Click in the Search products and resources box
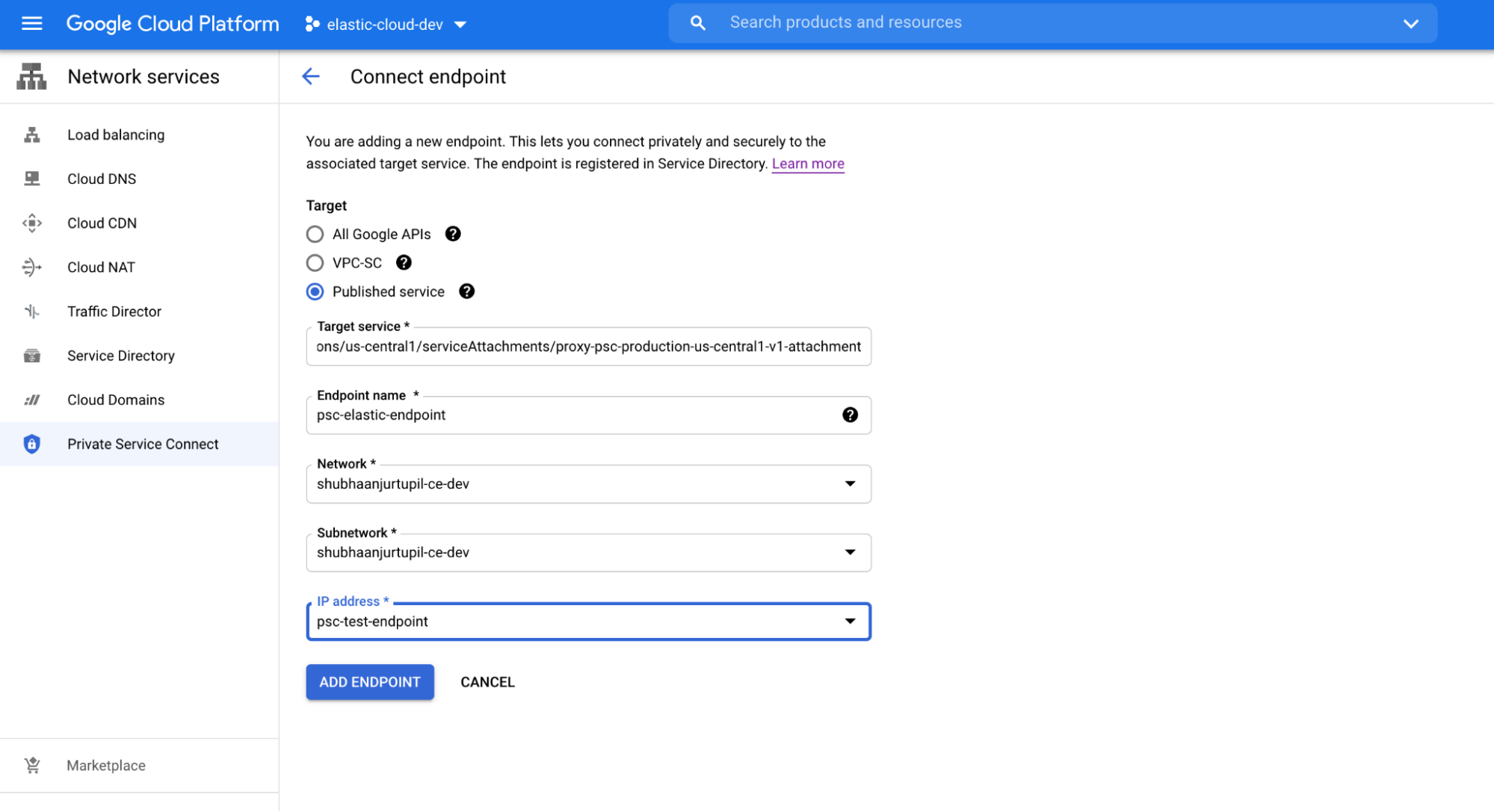1494x812 pixels. click(x=1052, y=23)
